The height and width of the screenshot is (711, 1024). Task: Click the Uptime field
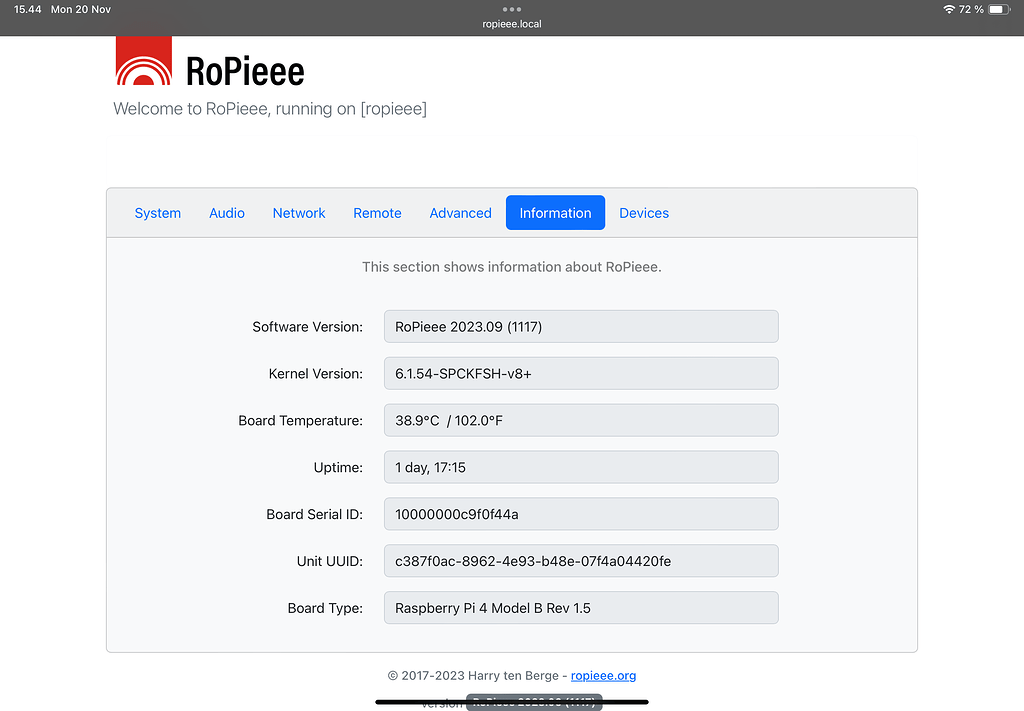tap(580, 467)
